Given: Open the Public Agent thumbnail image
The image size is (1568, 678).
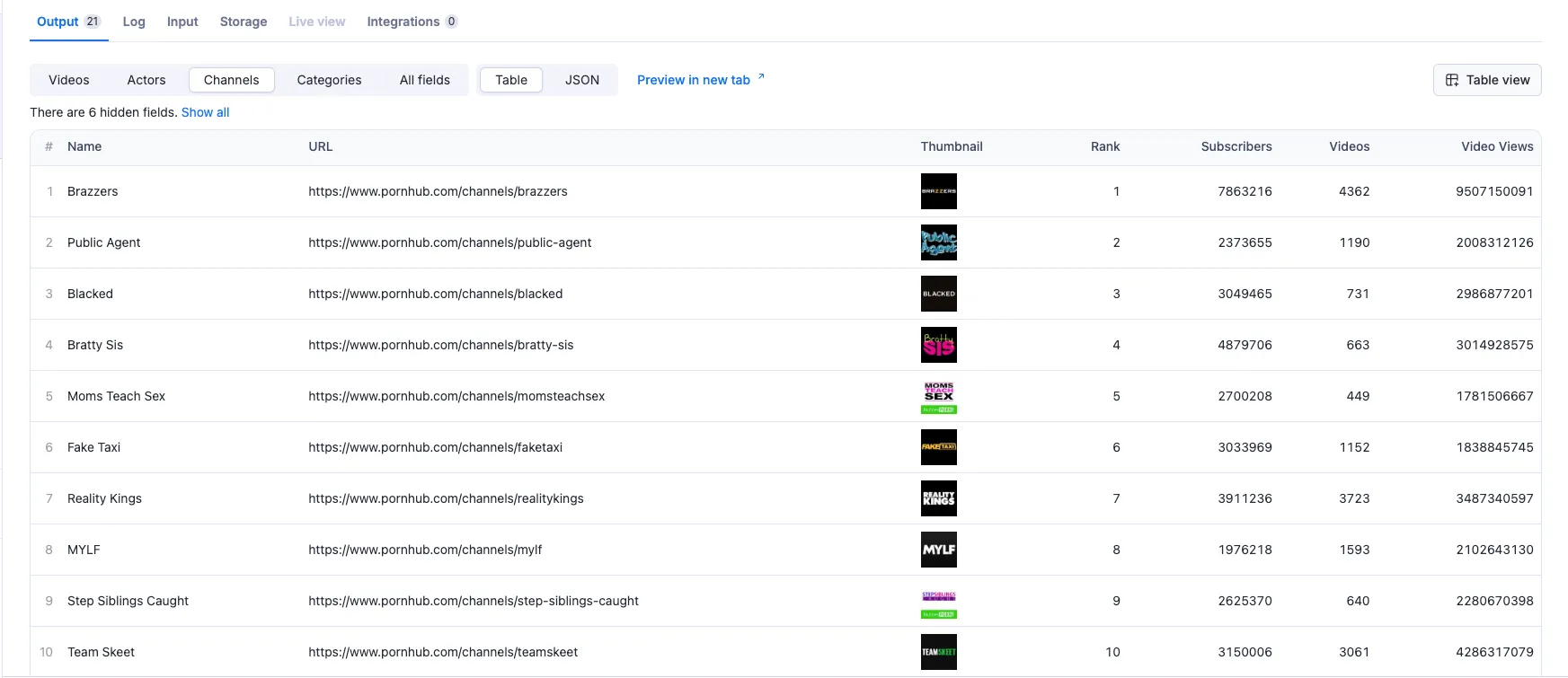Looking at the screenshot, I should (939, 242).
